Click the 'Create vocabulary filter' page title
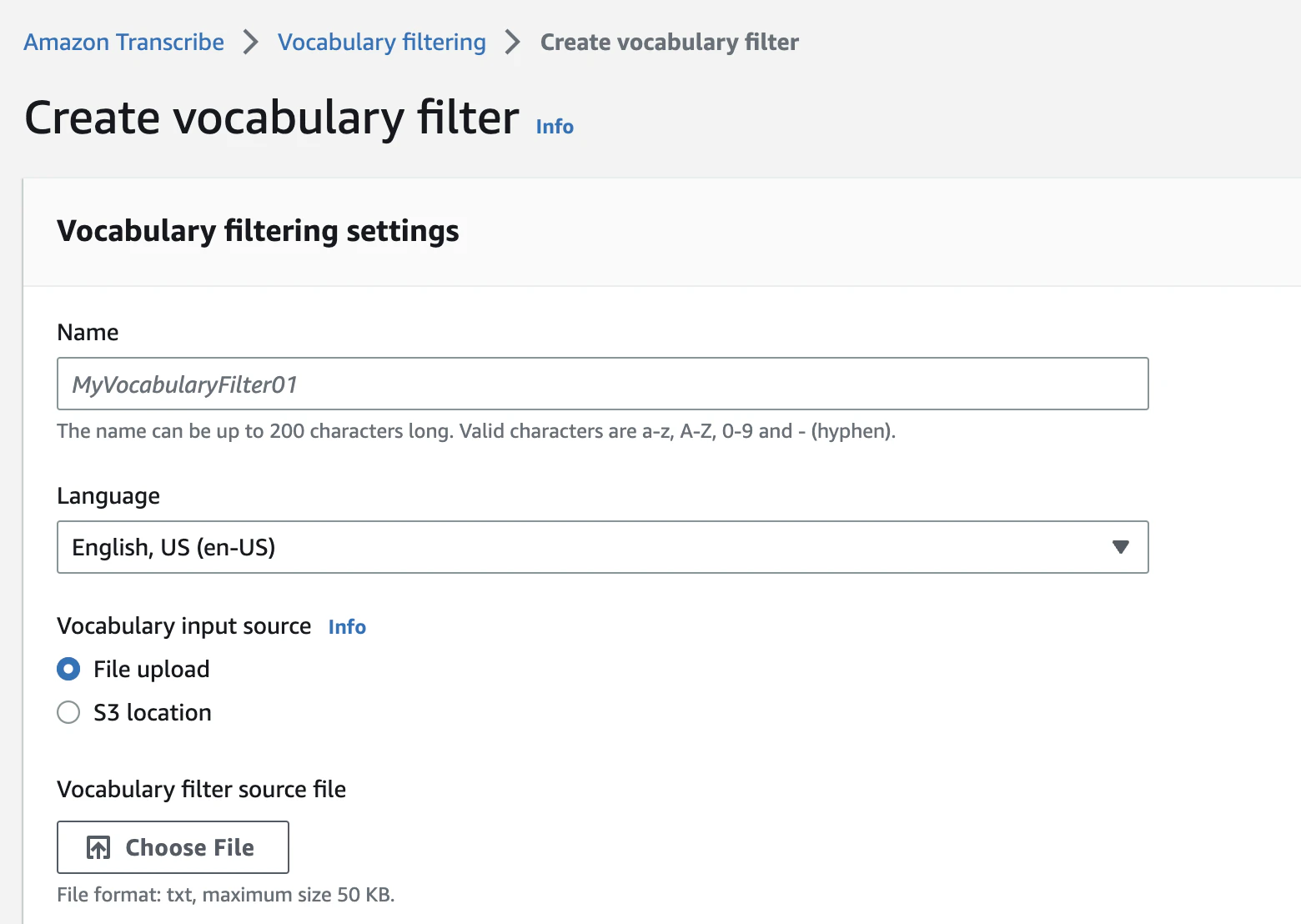 [272, 117]
